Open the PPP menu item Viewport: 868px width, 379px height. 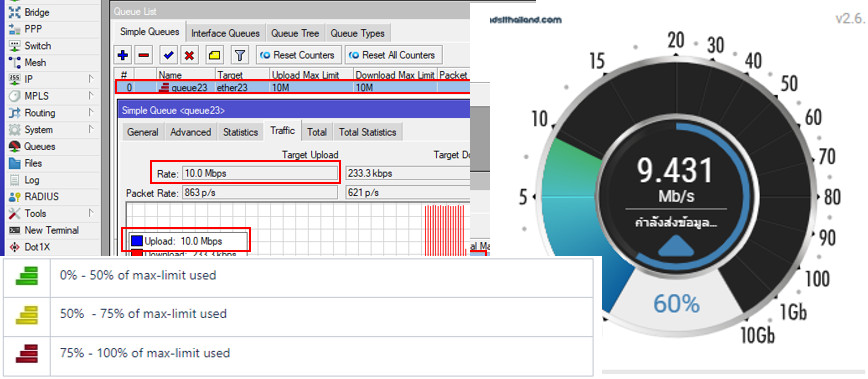pyautogui.click(x=33, y=29)
